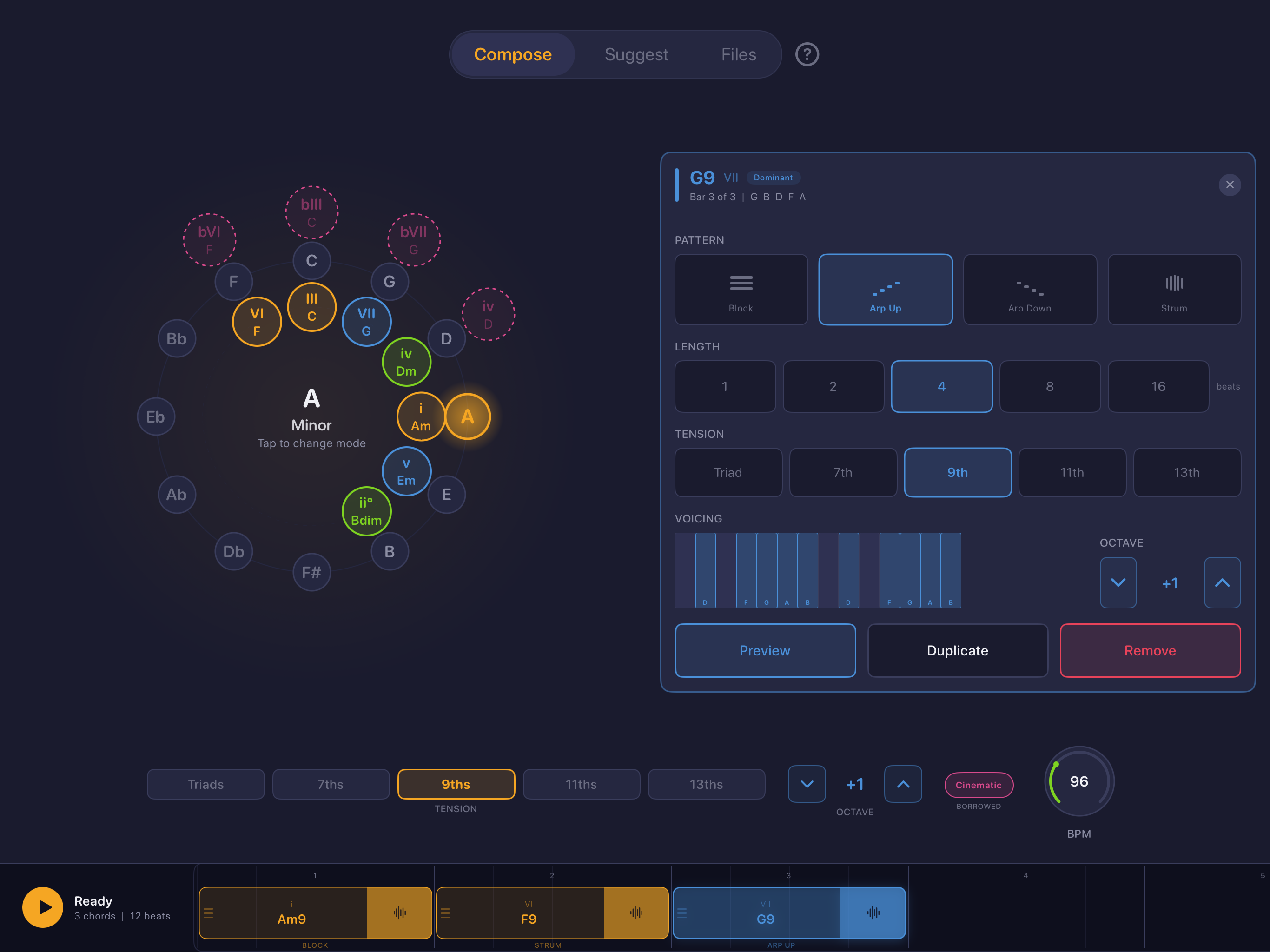Set chord tension to Triad
The height and width of the screenshot is (952, 1270).
pyautogui.click(x=728, y=473)
